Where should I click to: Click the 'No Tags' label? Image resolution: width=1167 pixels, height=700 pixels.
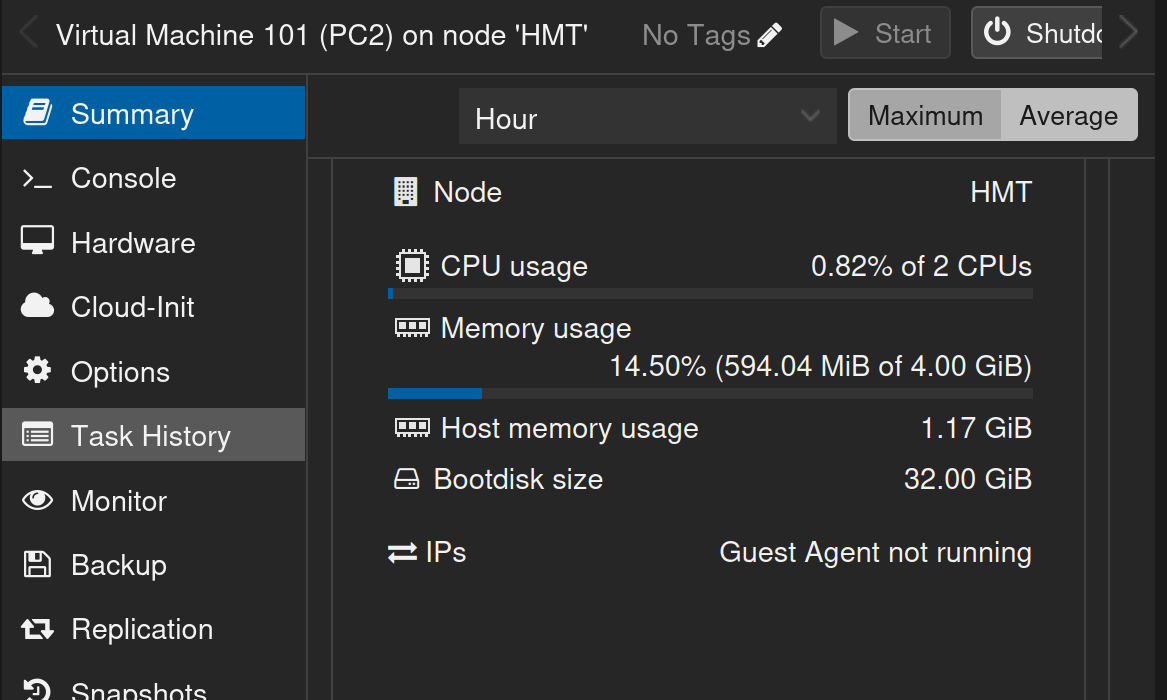pos(696,35)
